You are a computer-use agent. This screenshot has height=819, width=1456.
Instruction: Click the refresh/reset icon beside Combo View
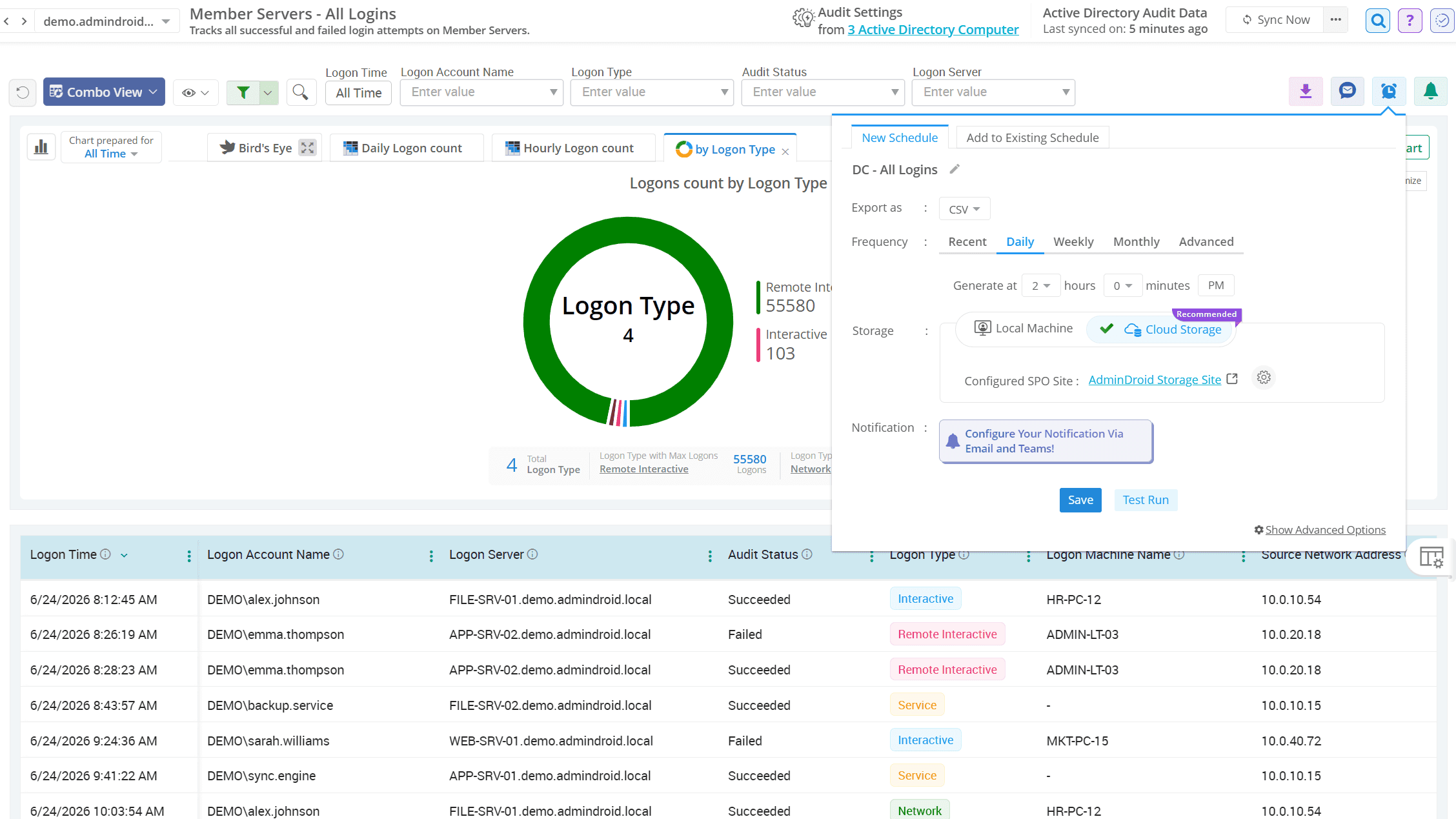coord(23,92)
